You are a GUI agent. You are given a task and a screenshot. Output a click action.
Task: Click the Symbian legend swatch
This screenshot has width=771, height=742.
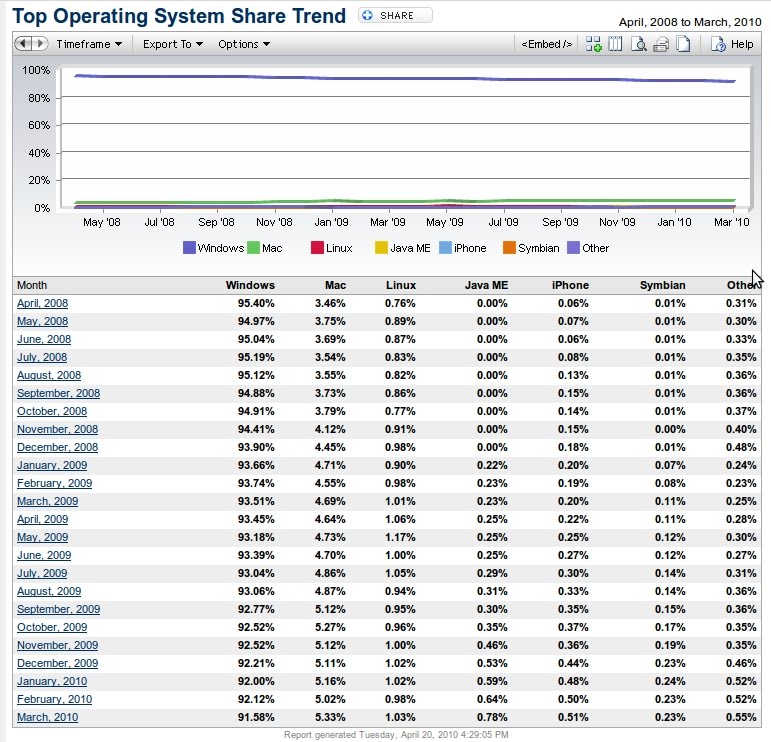click(x=509, y=248)
